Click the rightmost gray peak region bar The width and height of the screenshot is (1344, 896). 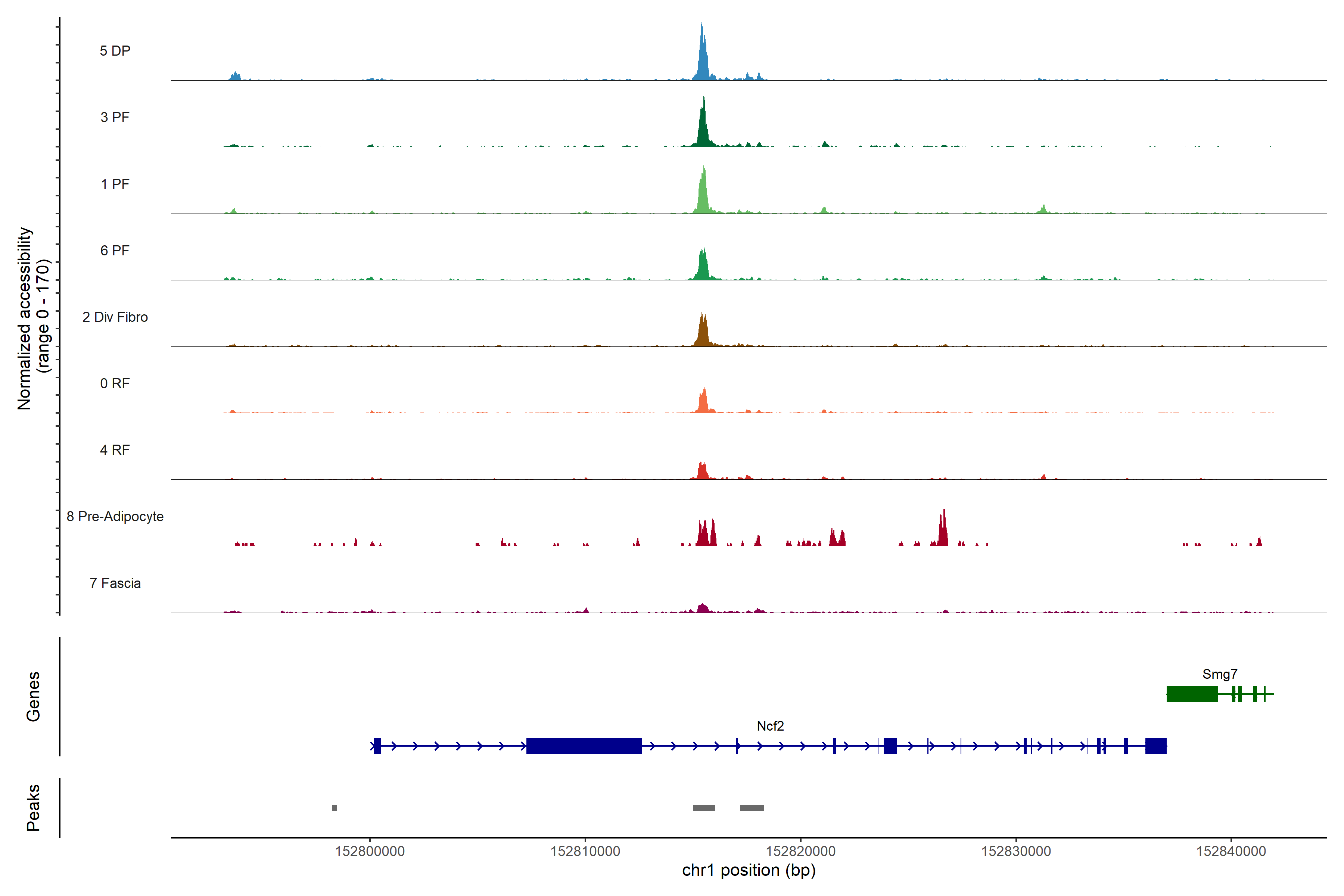pyautogui.click(x=752, y=808)
